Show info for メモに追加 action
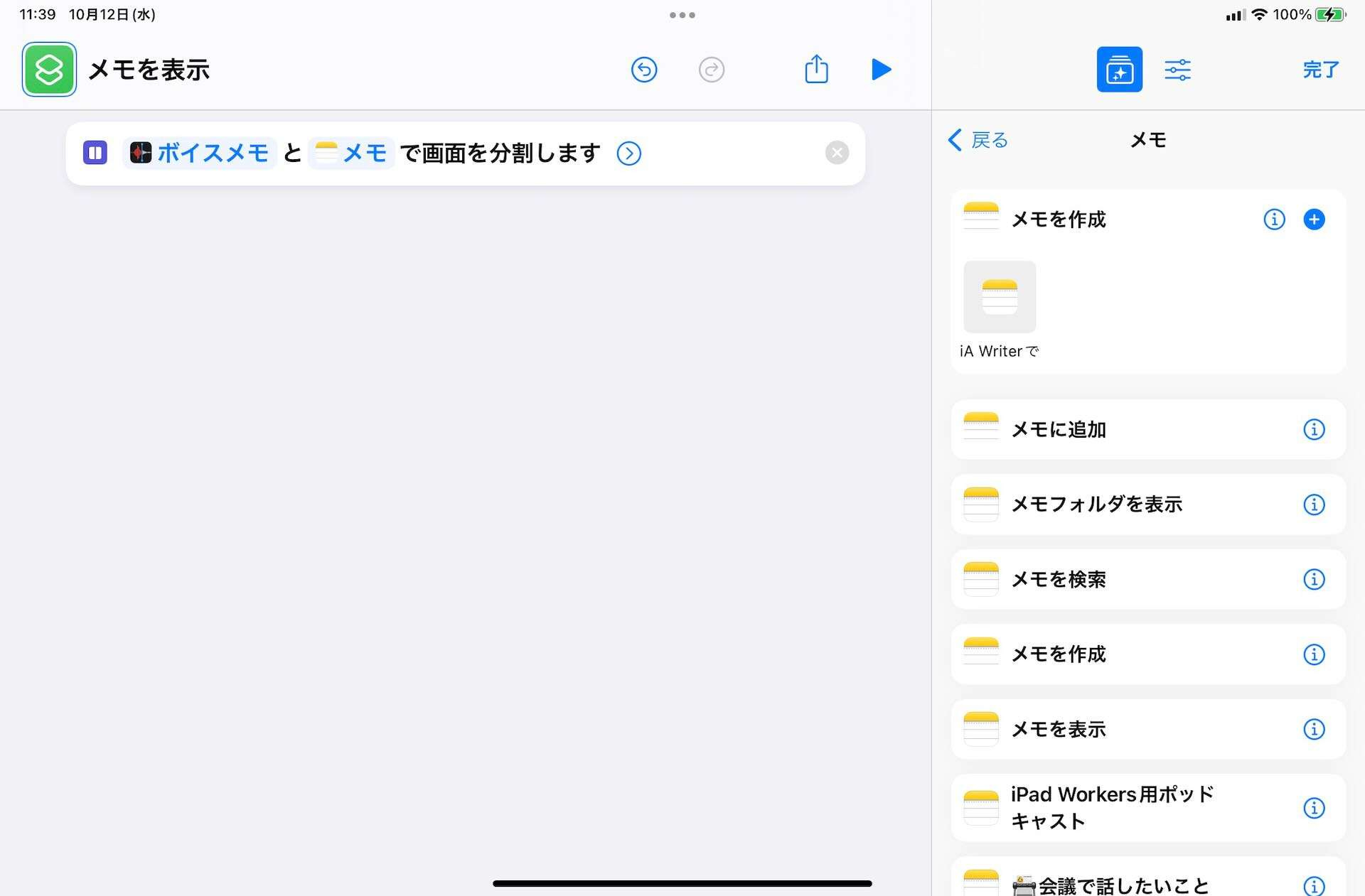Image resolution: width=1365 pixels, height=896 pixels. coord(1313,429)
